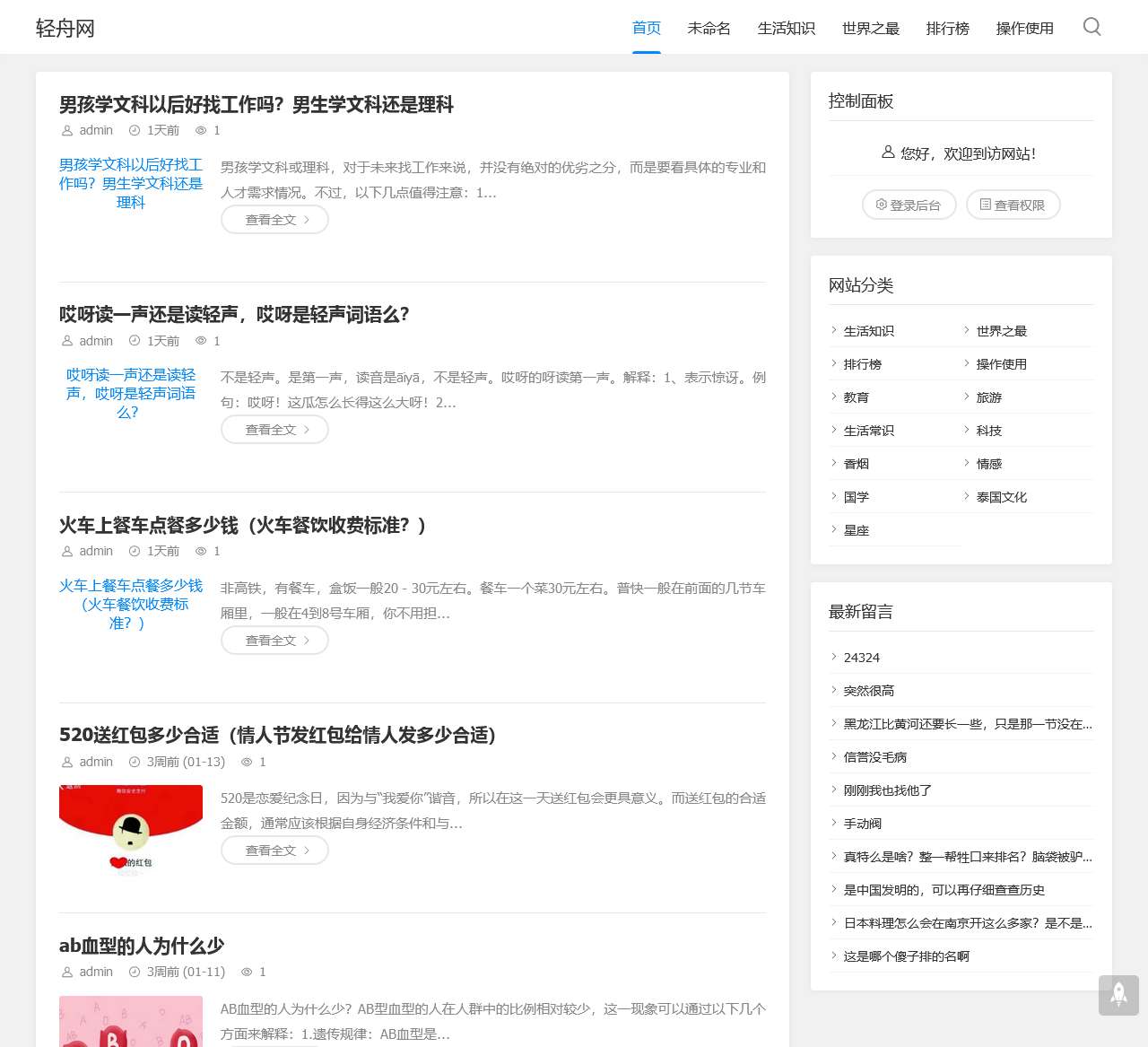Click the clock icon under 哎呀读一声 article
This screenshot has width=1148, height=1047.
pos(134,341)
